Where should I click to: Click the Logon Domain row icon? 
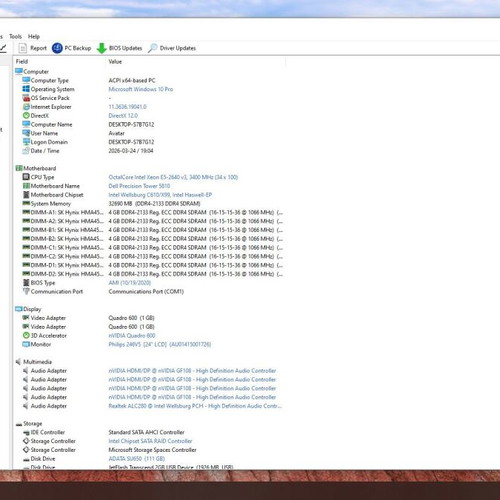coord(26,142)
